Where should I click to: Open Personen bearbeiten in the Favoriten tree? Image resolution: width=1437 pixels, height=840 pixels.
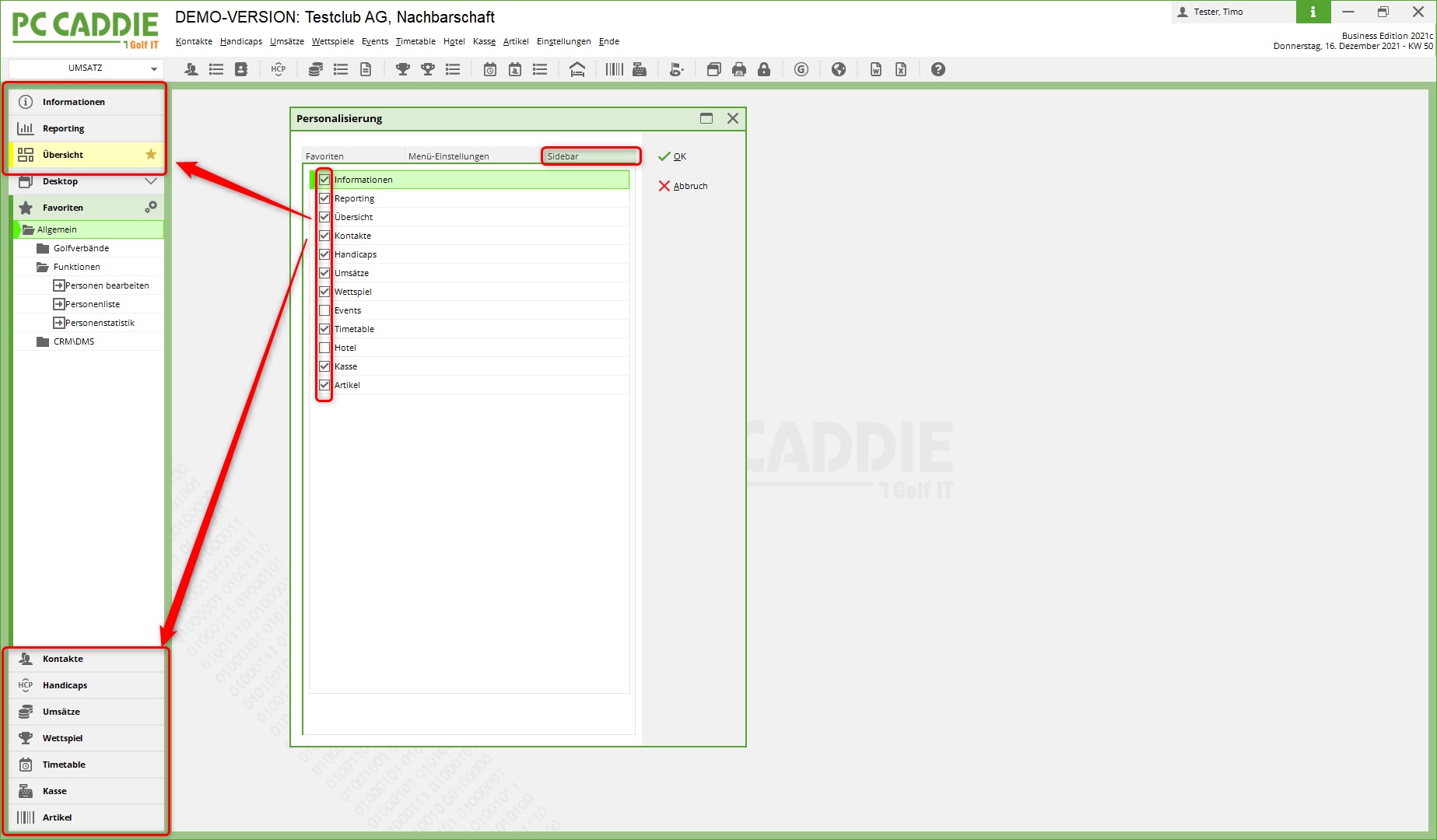tap(107, 285)
